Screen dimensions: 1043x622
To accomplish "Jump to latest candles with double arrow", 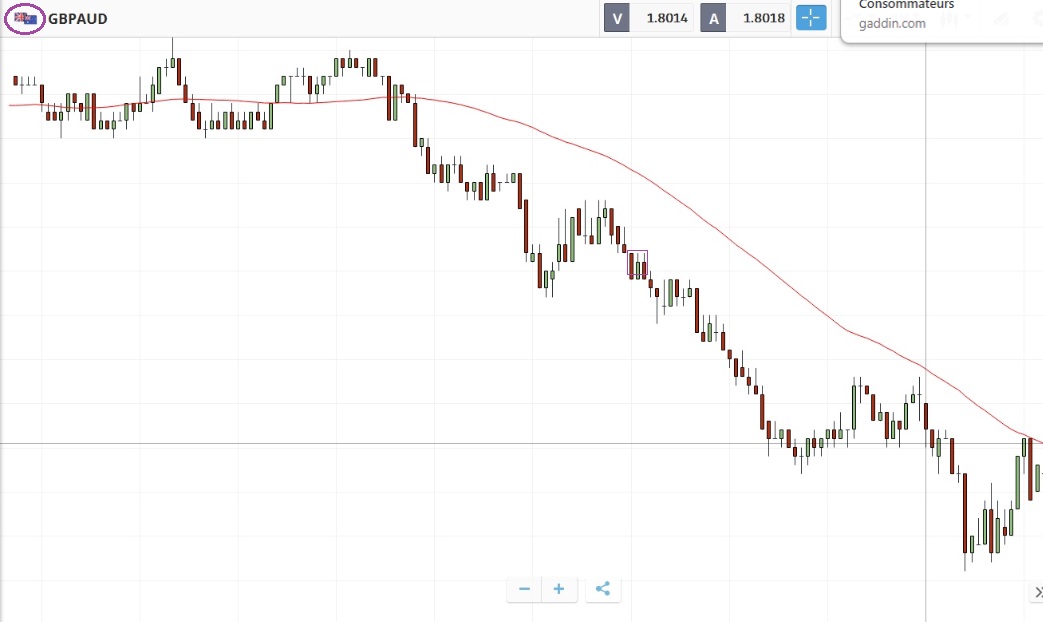I will 1036,593.
